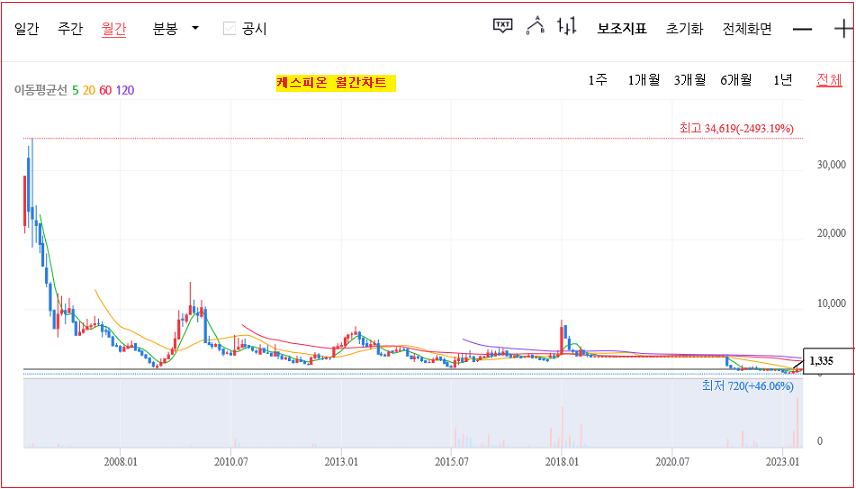
Task: Click the red 60 moving average
Action: pyautogui.click(x=105, y=90)
